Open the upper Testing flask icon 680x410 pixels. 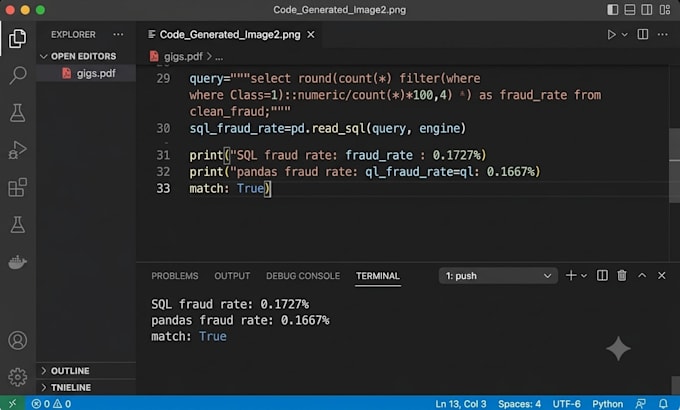[x=17, y=113]
